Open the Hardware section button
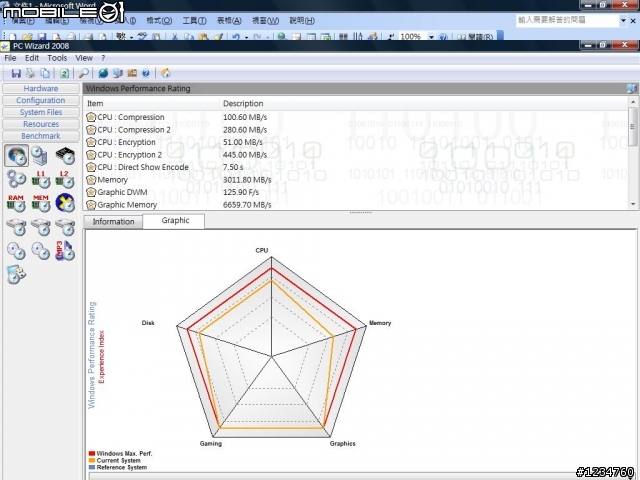The width and height of the screenshot is (640, 480). coord(41,89)
